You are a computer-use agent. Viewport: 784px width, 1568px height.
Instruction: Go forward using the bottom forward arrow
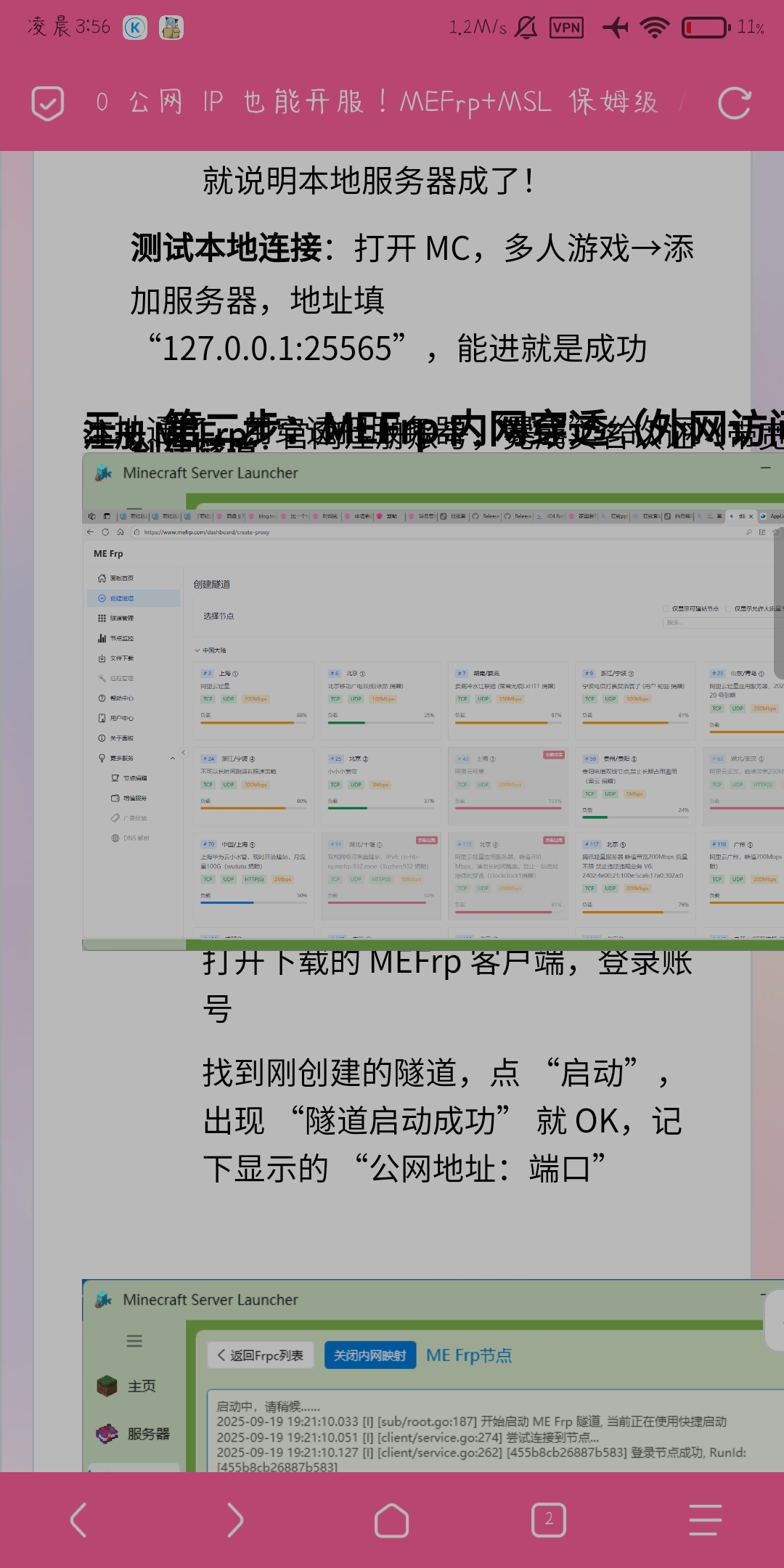(x=235, y=1520)
